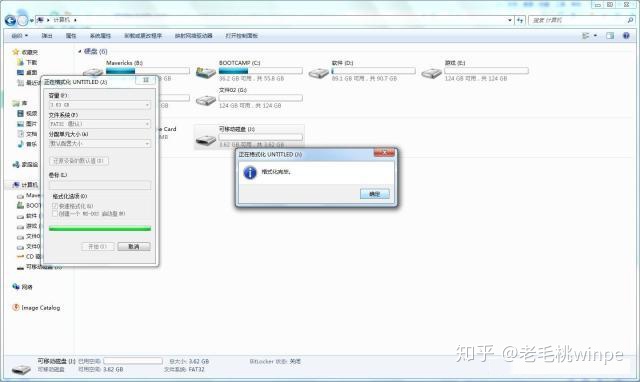Toggle create MS-DOS startup disk checkbox
This screenshot has height=382, width=640.
[55, 213]
